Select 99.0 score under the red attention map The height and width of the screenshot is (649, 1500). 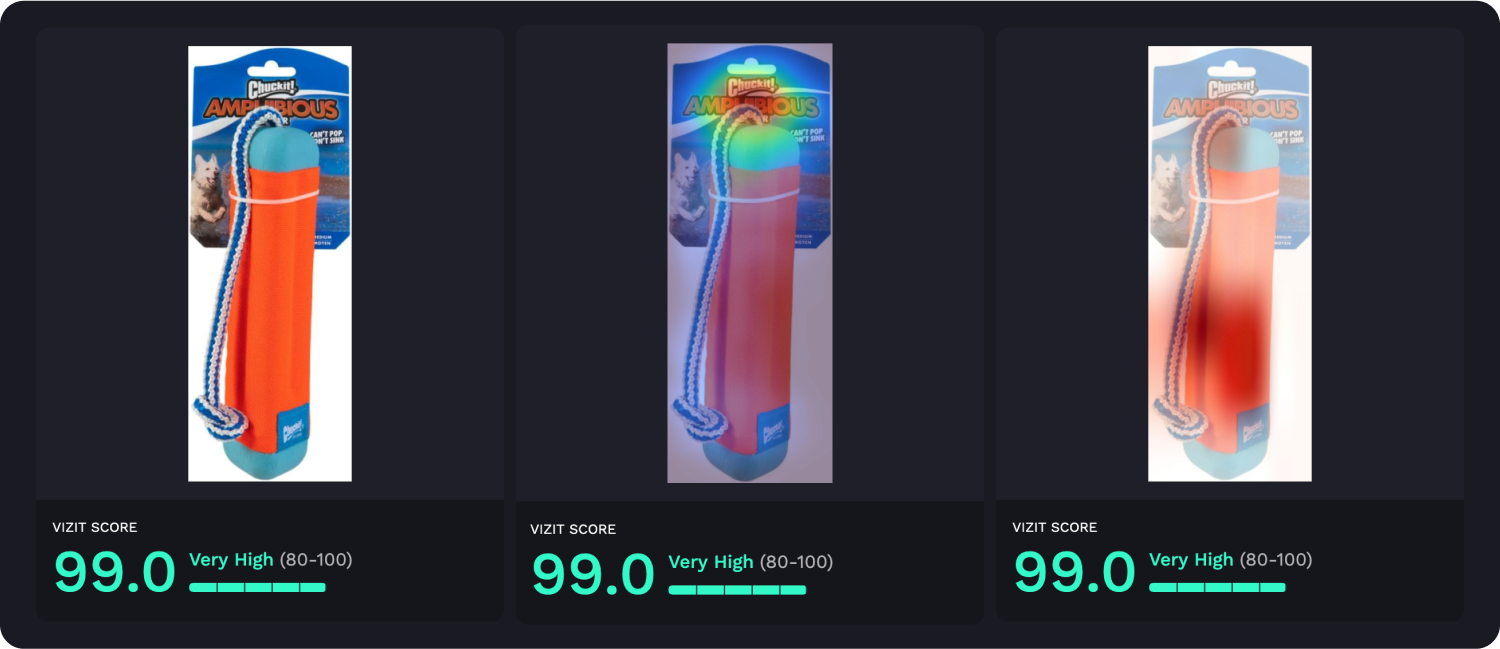(x=1075, y=571)
